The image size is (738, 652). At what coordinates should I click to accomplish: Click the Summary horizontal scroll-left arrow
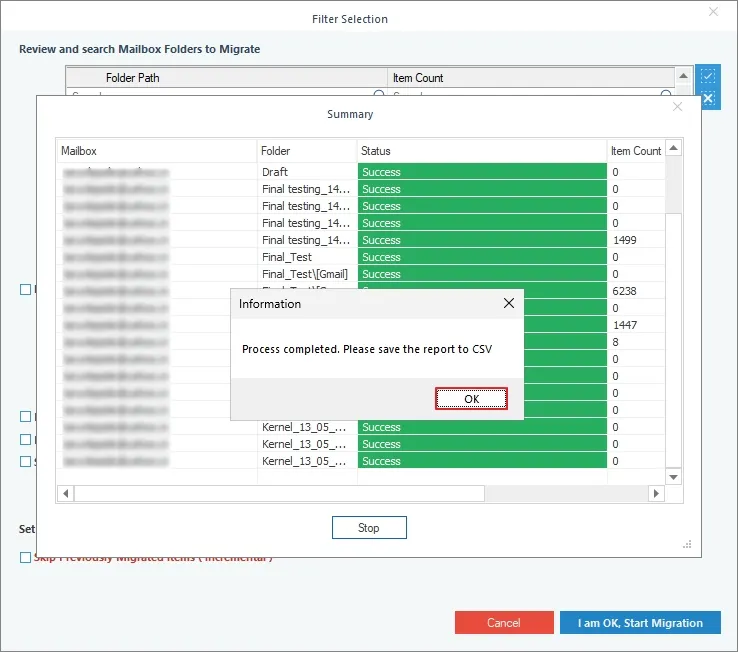point(66,493)
